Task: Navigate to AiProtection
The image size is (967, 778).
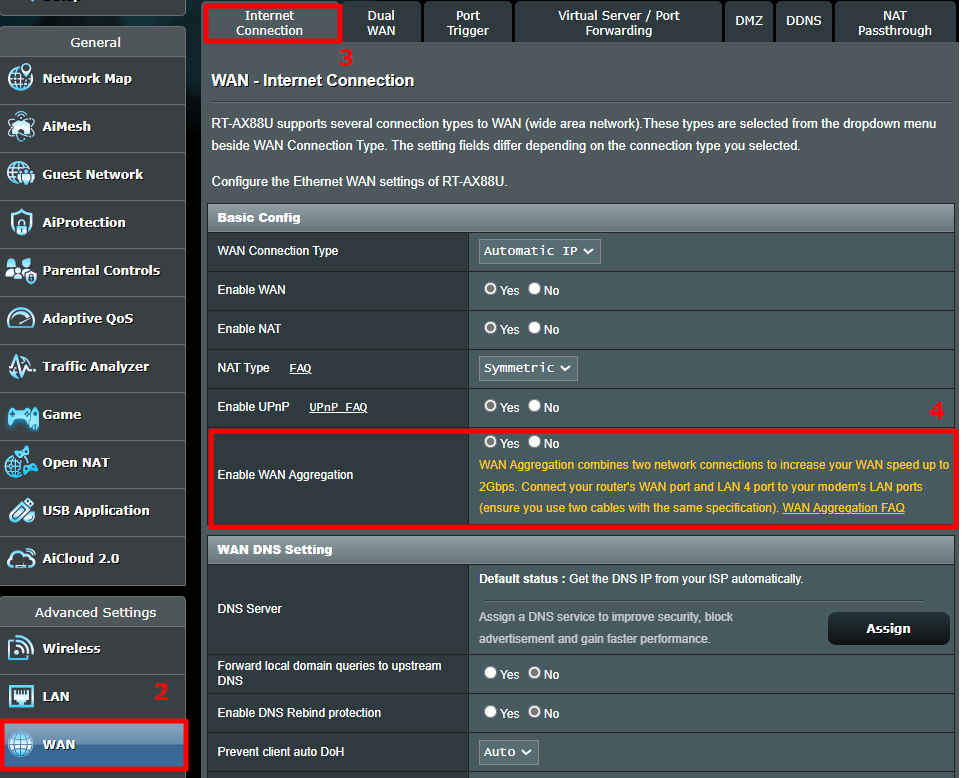Action: [x=84, y=223]
